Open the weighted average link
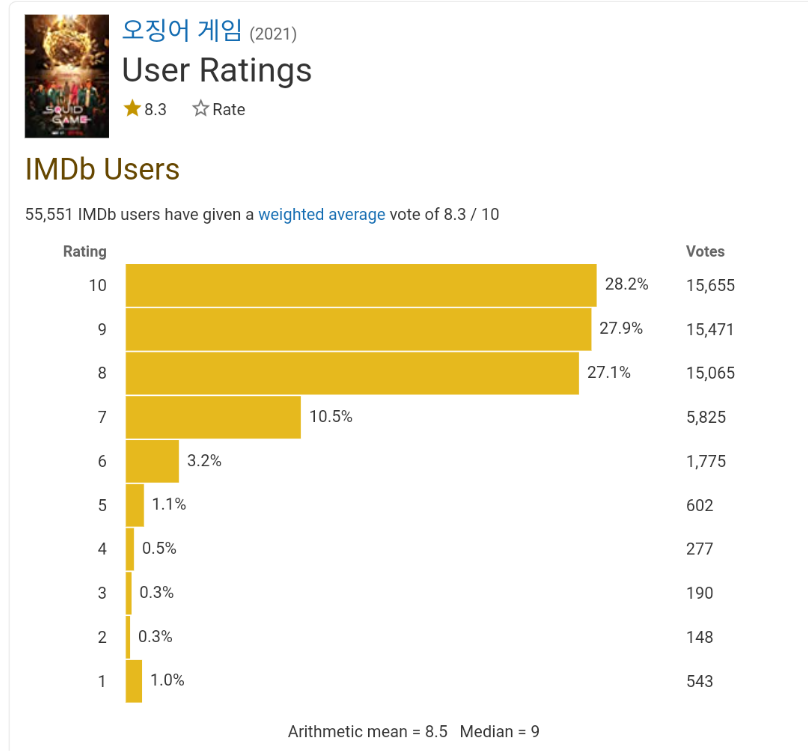Viewport: 809px width, 751px height. point(321,214)
